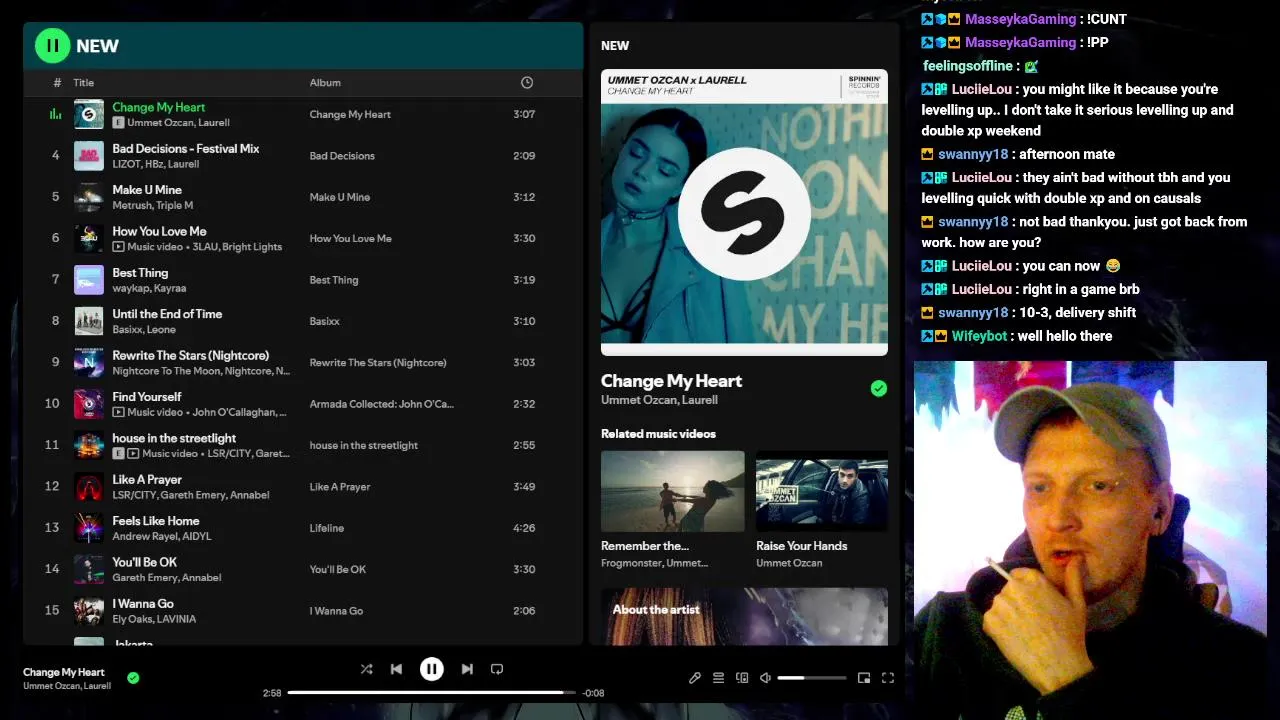Image resolution: width=1280 pixels, height=720 pixels.
Task: Select track Feels Like Home
Action: pyautogui.click(x=155, y=521)
